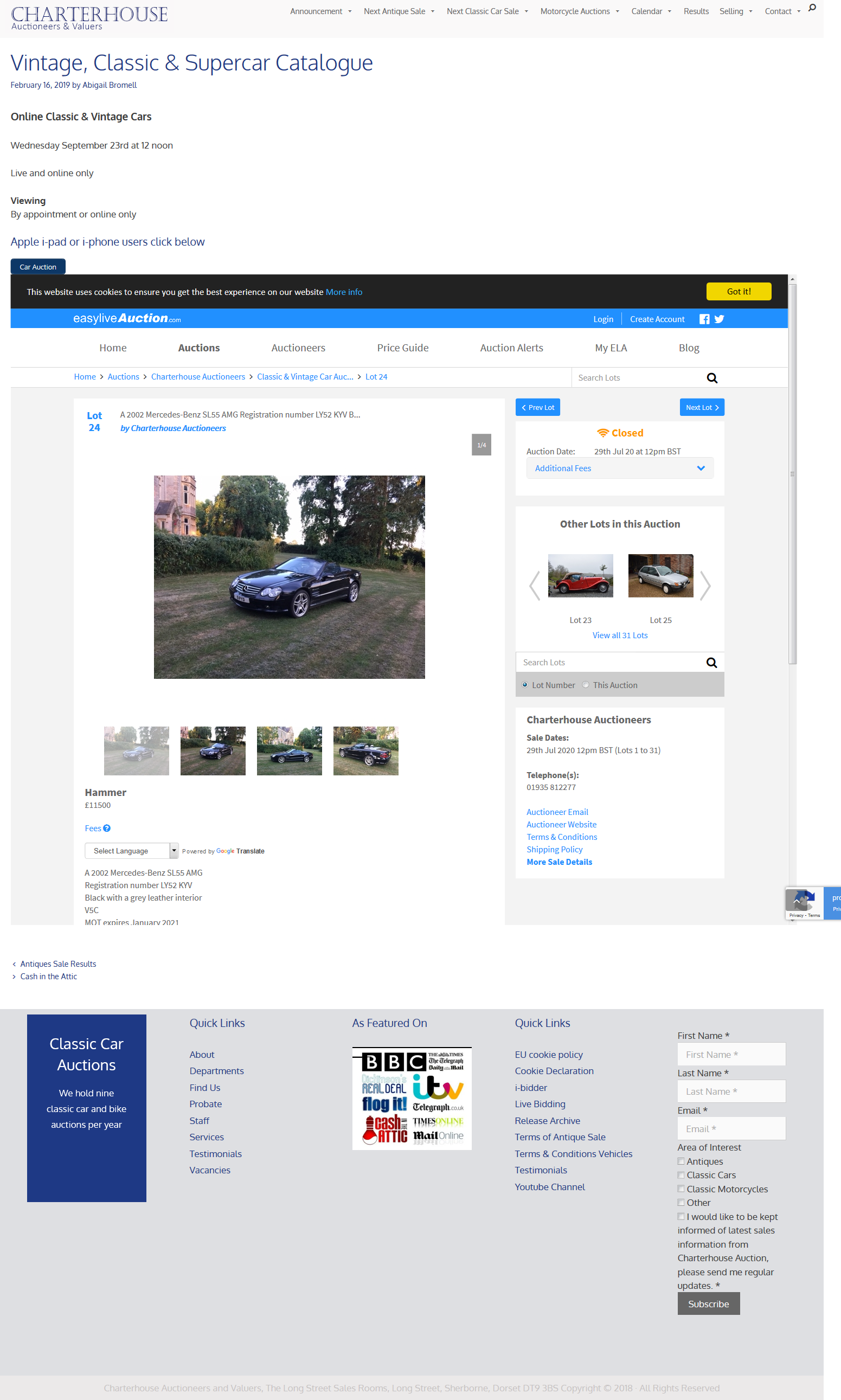Open easyliveAuction Facebook page icon

pyautogui.click(x=704, y=319)
